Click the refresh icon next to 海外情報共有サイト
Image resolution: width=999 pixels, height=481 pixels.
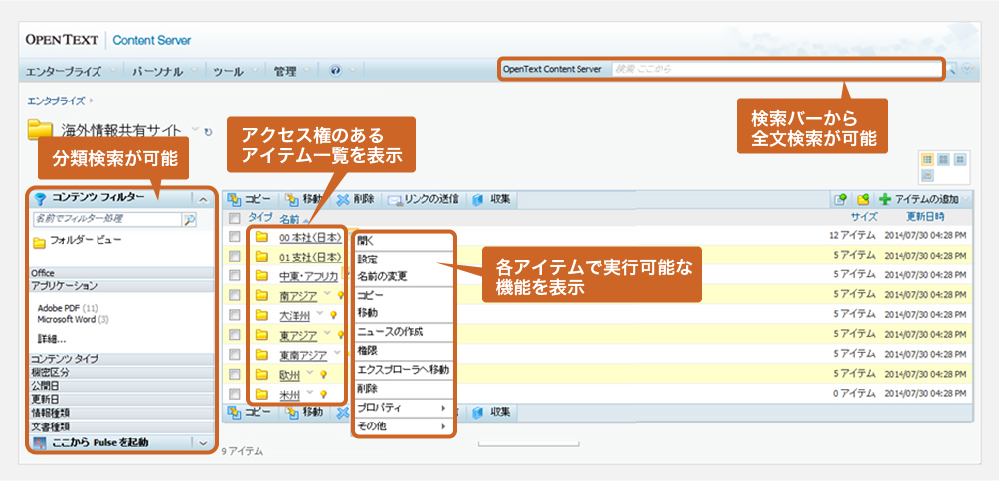pos(208,132)
